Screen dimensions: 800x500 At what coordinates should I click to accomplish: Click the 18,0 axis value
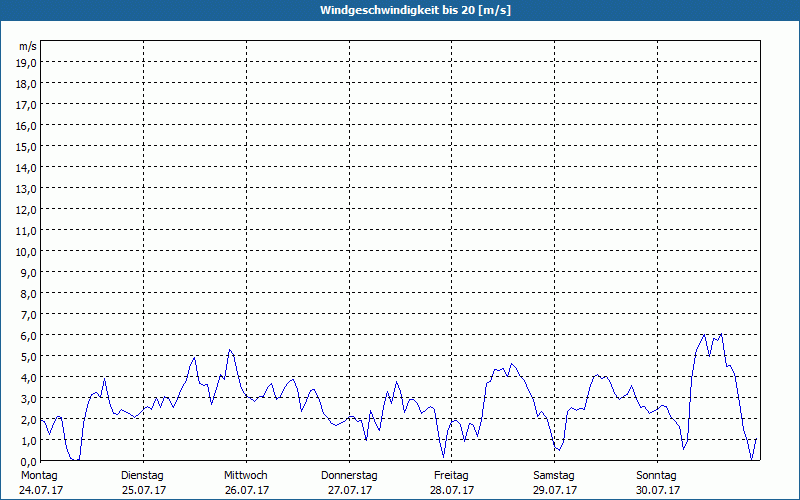26,84
